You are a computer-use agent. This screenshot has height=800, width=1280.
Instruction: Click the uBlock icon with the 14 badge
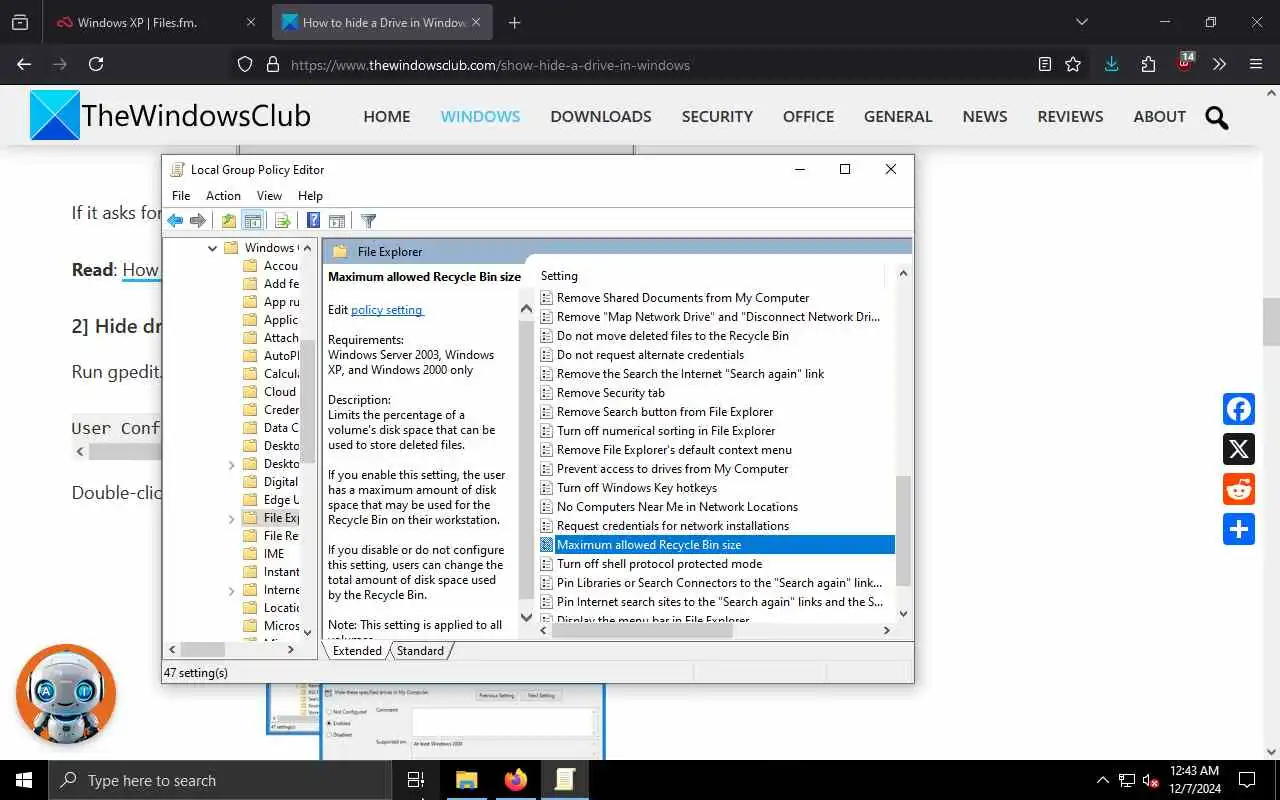(1185, 63)
